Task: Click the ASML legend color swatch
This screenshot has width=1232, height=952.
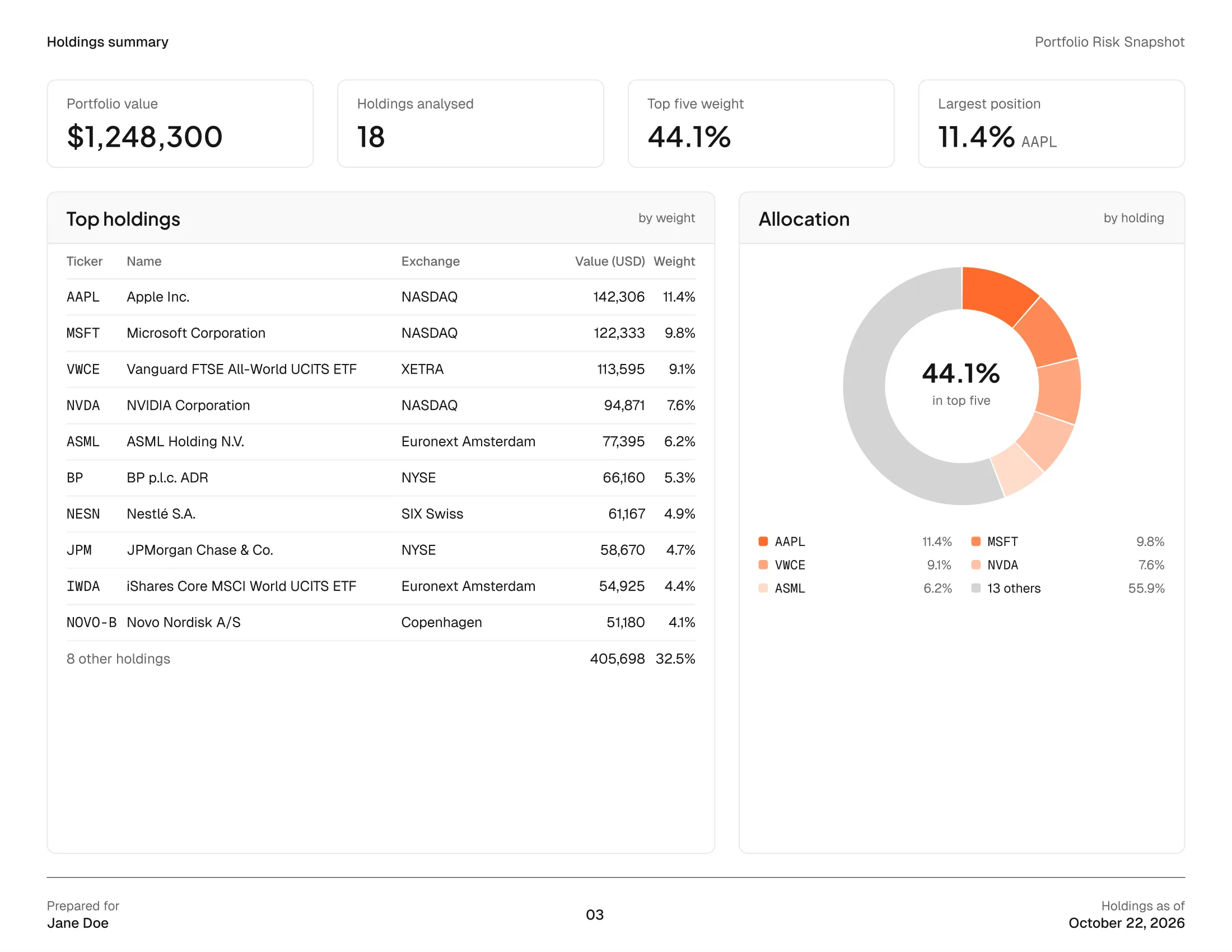Action: [x=763, y=588]
